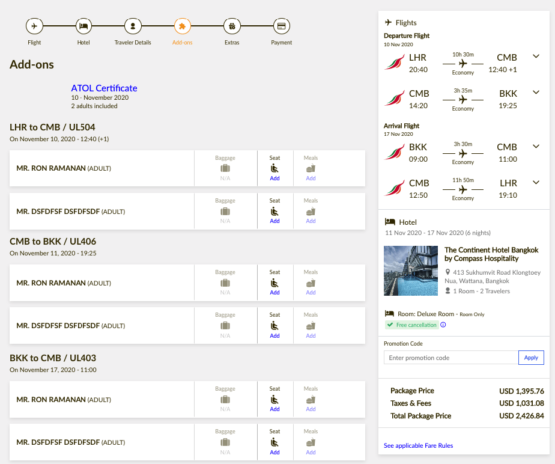Screen dimensions: 555x464
Task: Expand CMB to LHR return flight details
Action: pyautogui.click(x=536, y=182)
